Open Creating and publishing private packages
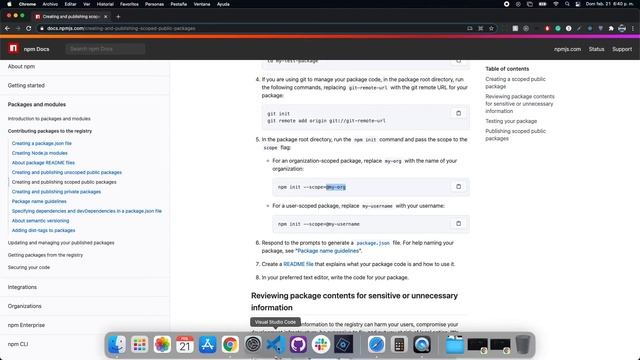This screenshot has height=360, width=640. pyautogui.click(x=56, y=192)
